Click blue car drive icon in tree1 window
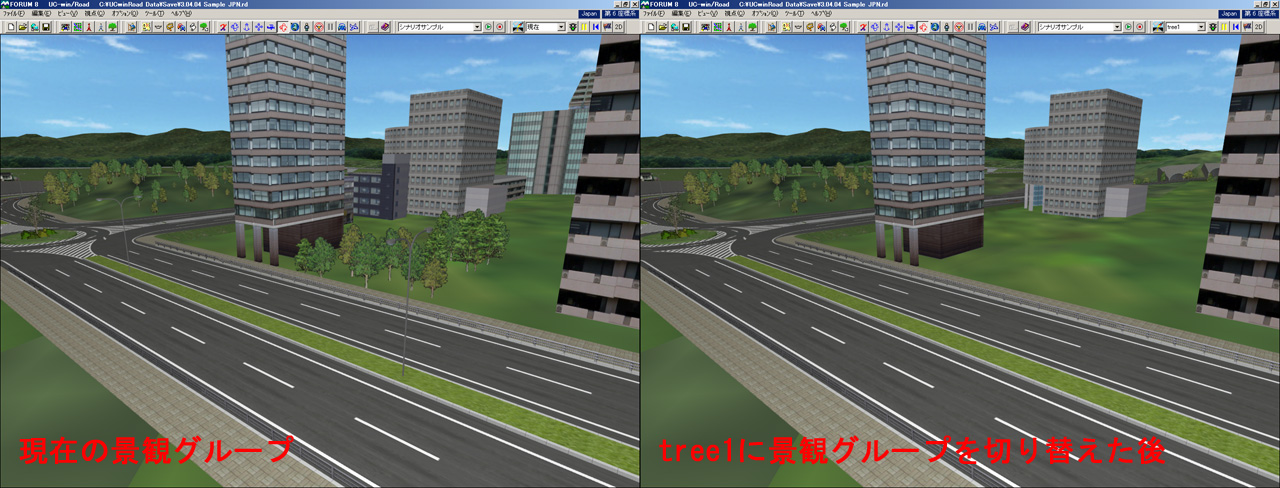 pos(982,27)
